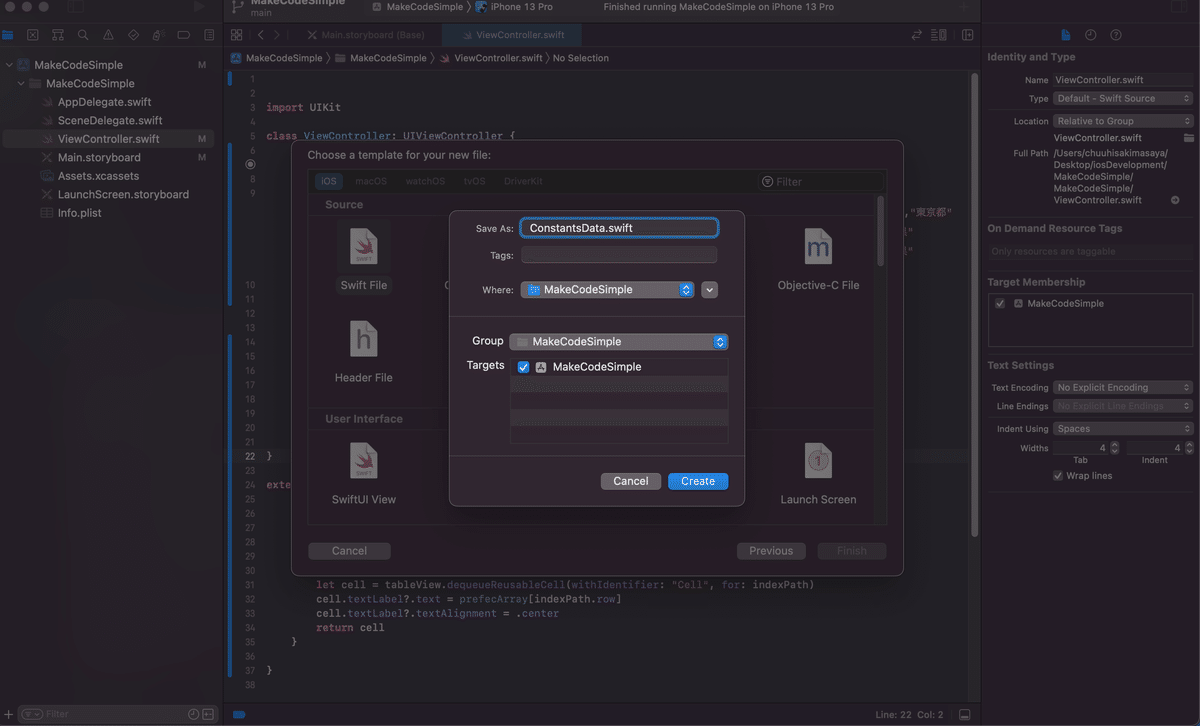
Task: Expand the save dialog with chevron button
Action: [x=710, y=290]
